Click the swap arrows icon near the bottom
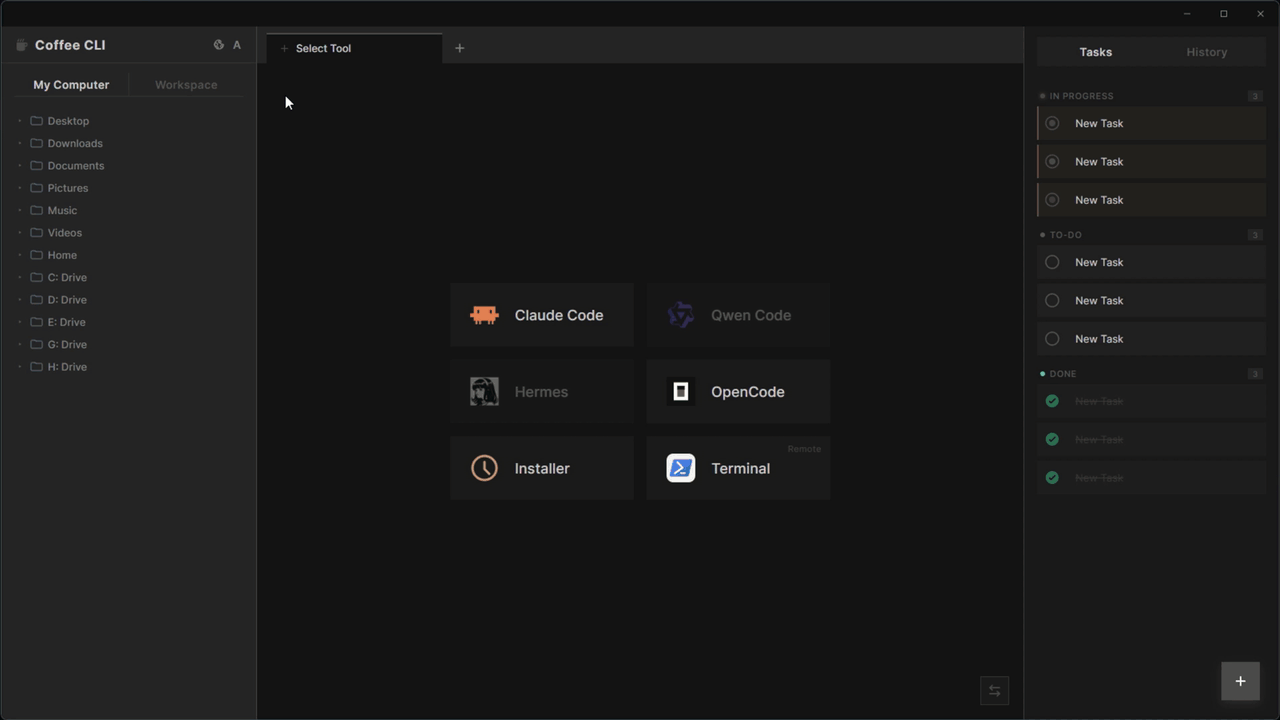The image size is (1280, 720). pyautogui.click(x=994, y=690)
